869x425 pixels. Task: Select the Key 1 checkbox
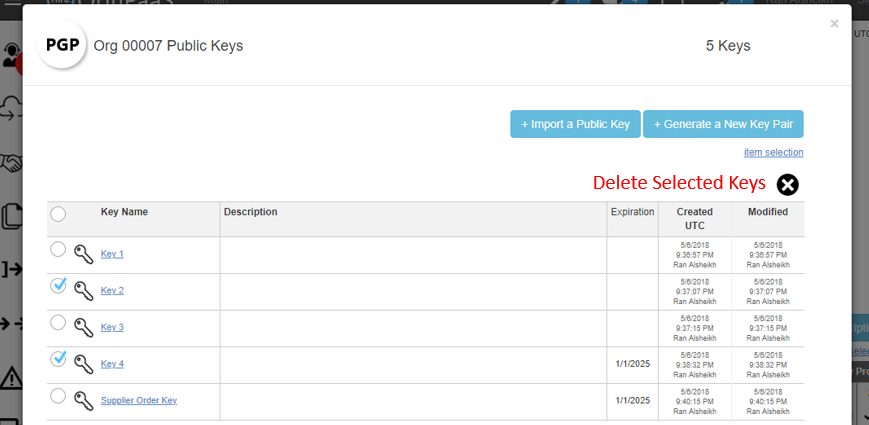(x=58, y=249)
